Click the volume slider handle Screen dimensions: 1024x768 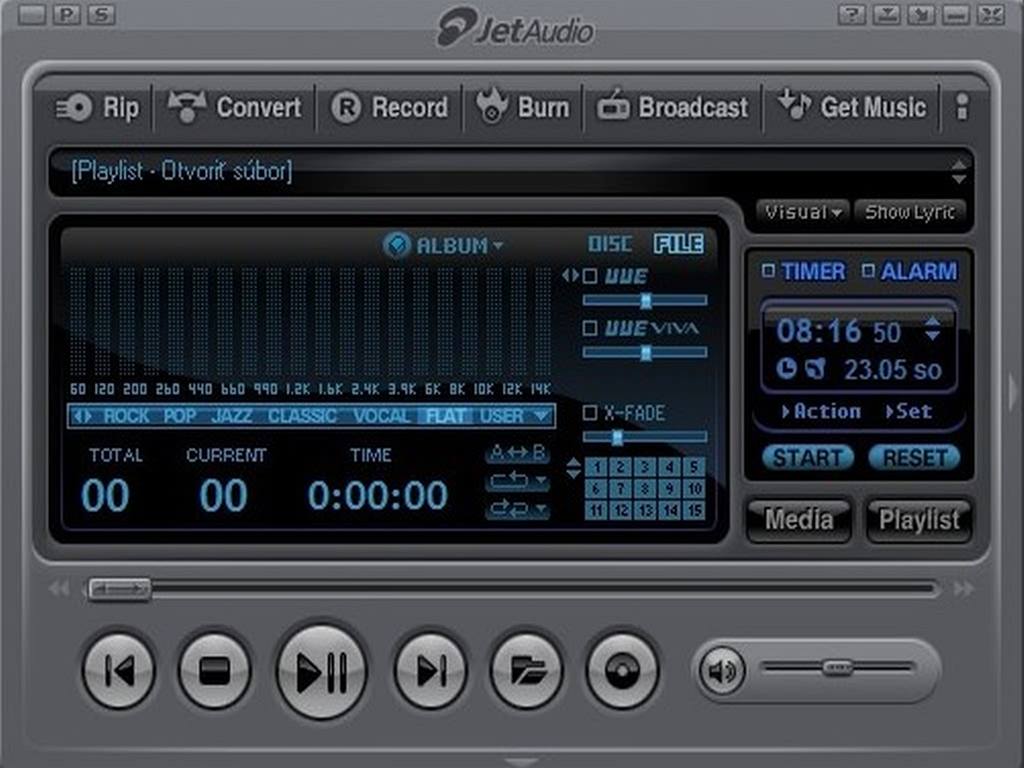tap(837, 667)
